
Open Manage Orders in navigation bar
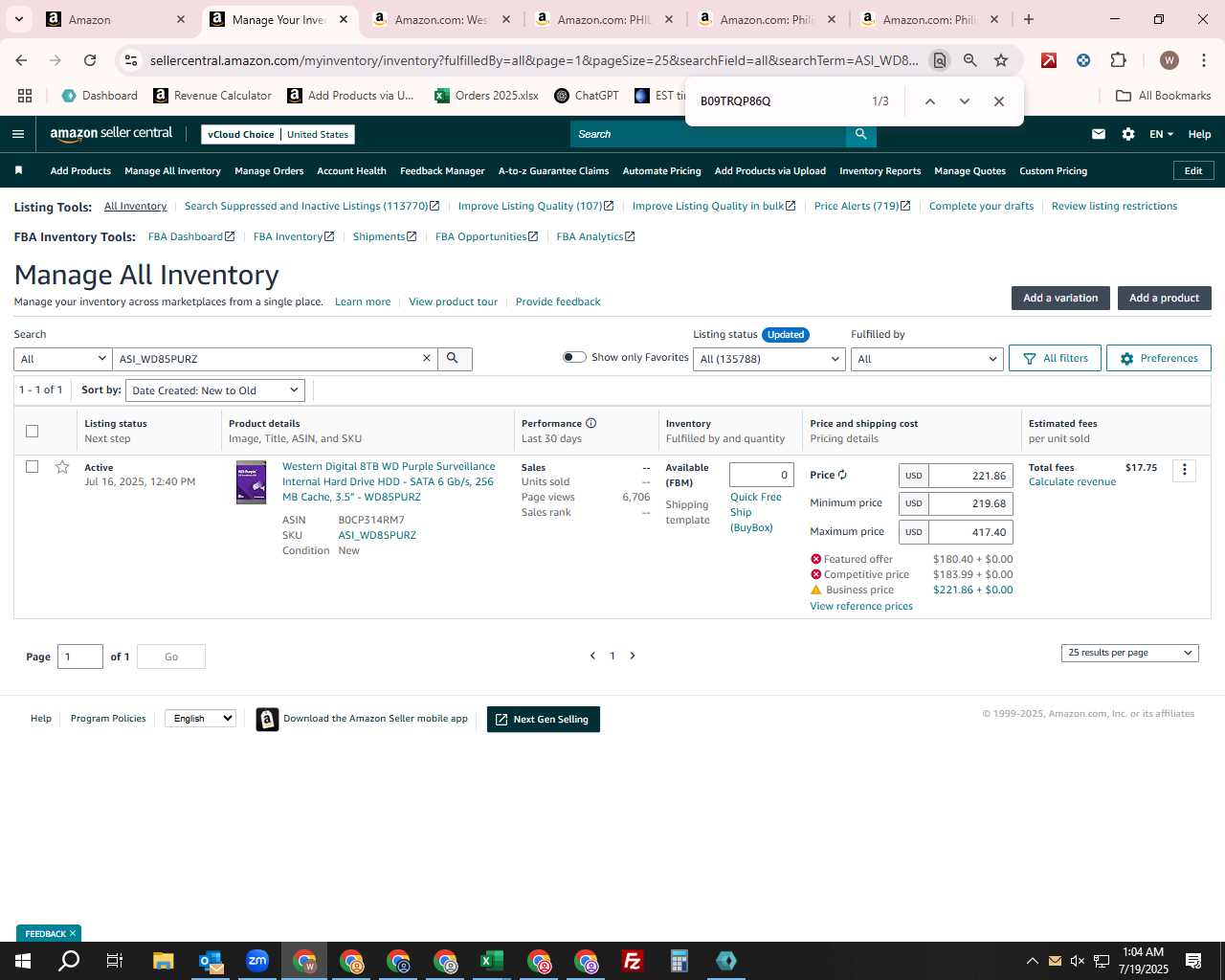click(x=269, y=171)
